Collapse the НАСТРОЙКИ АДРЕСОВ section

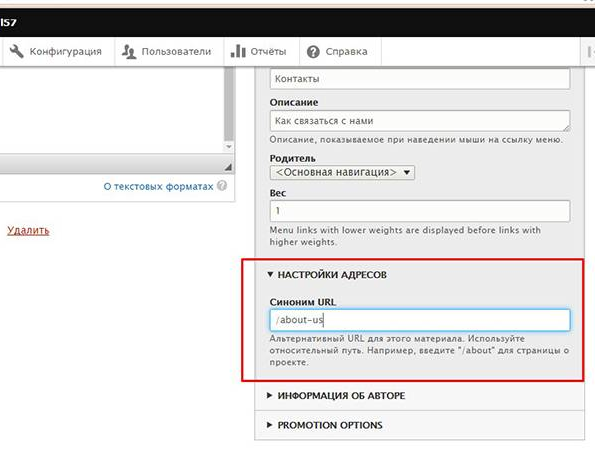(x=327, y=274)
